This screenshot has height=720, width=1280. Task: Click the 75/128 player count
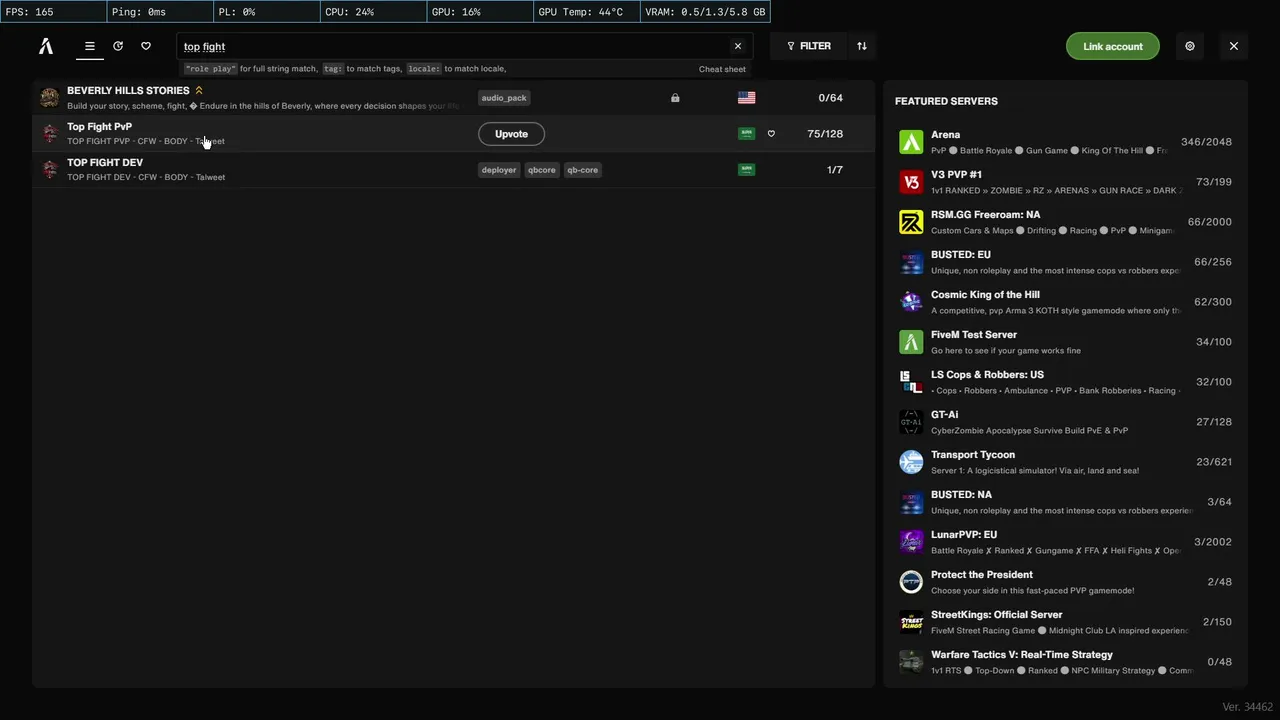pyautogui.click(x=825, y=134)
